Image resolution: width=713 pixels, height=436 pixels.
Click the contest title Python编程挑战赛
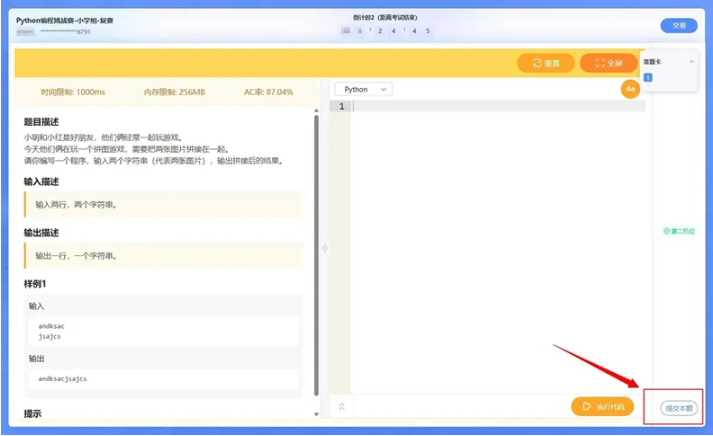click(x=65, y=20)
